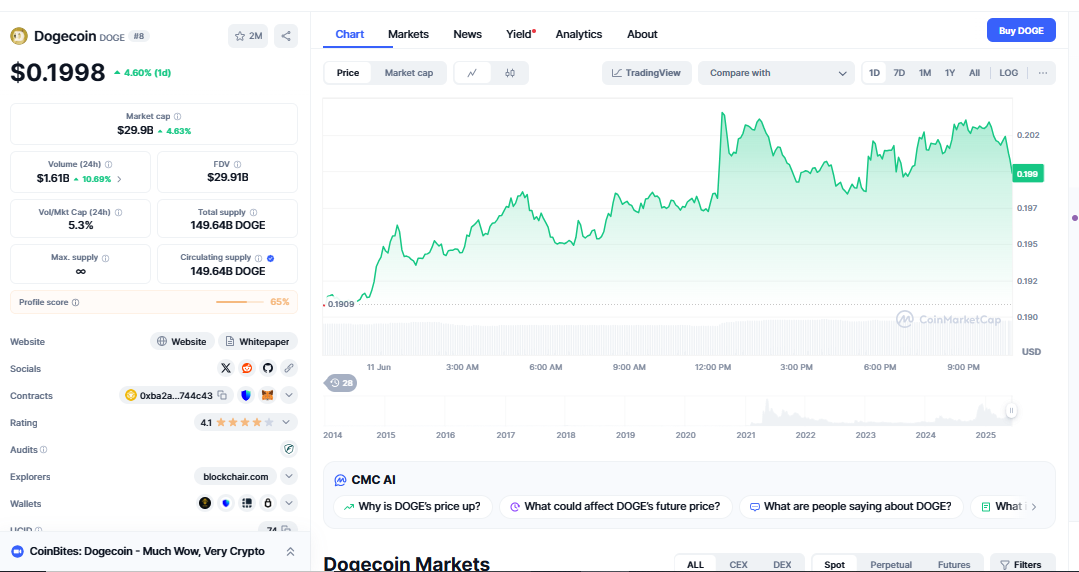
Task: Select the Chart tab
Action: pos(350,34)
